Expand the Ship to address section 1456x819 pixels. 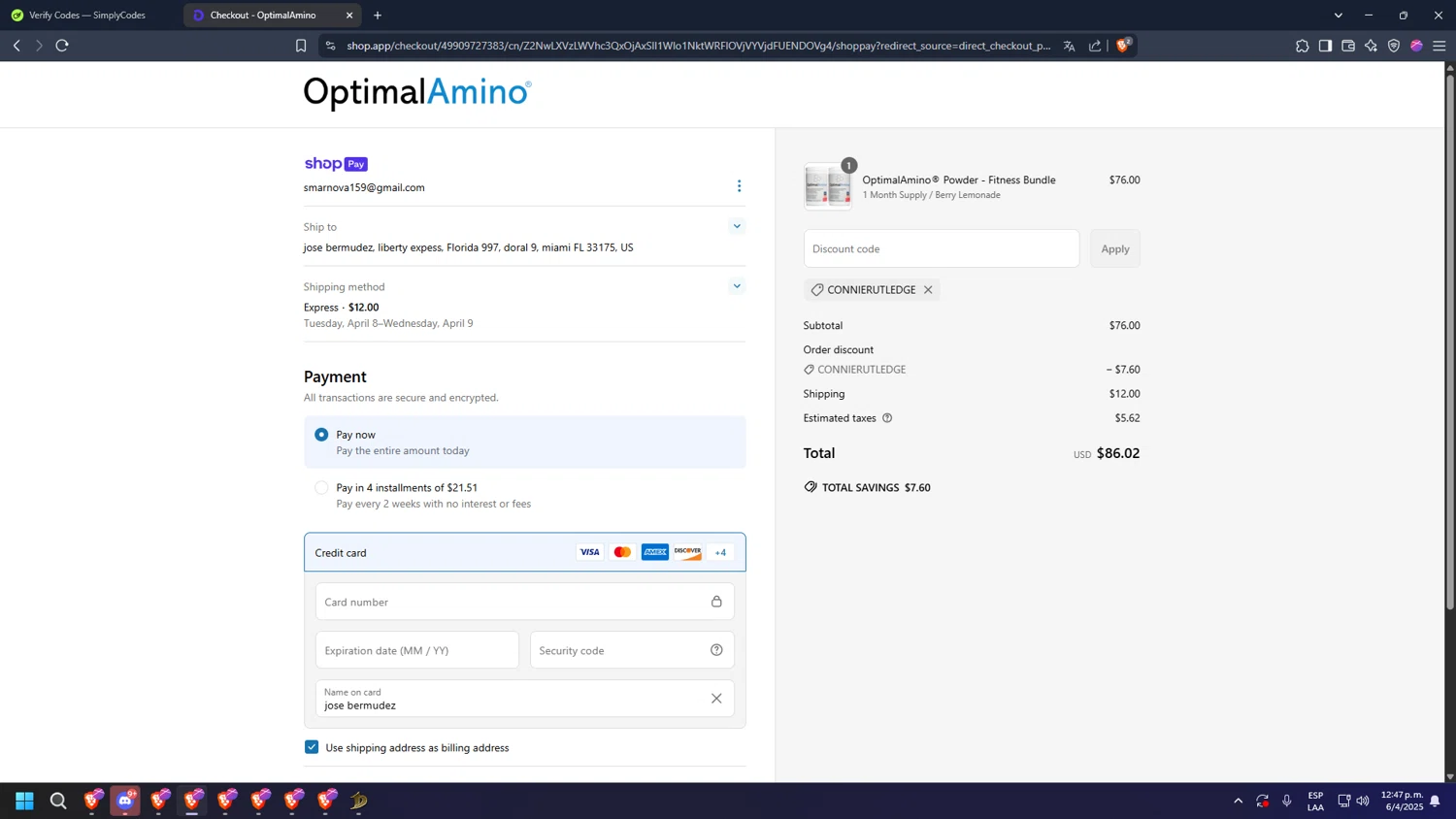click(x=737, y=226)
